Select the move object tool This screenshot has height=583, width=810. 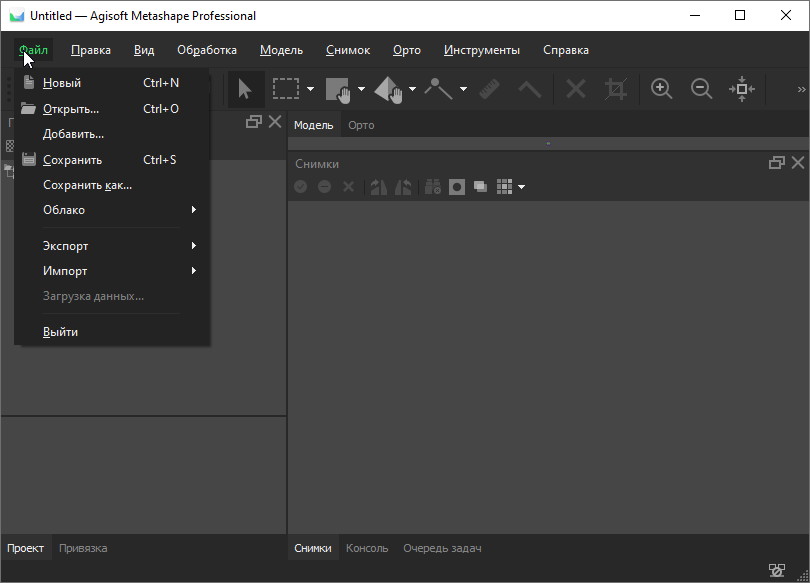point(388,89)
